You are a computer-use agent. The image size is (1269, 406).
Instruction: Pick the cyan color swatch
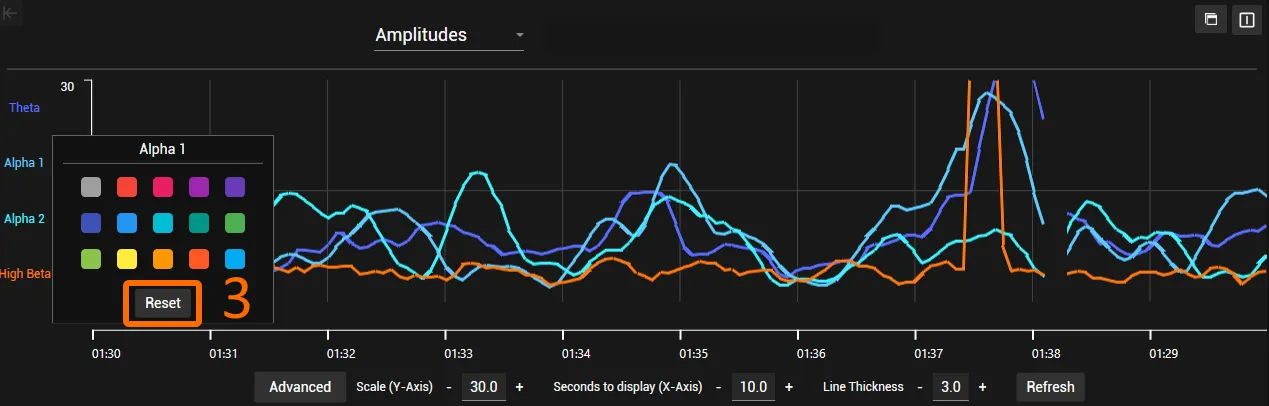163,223
